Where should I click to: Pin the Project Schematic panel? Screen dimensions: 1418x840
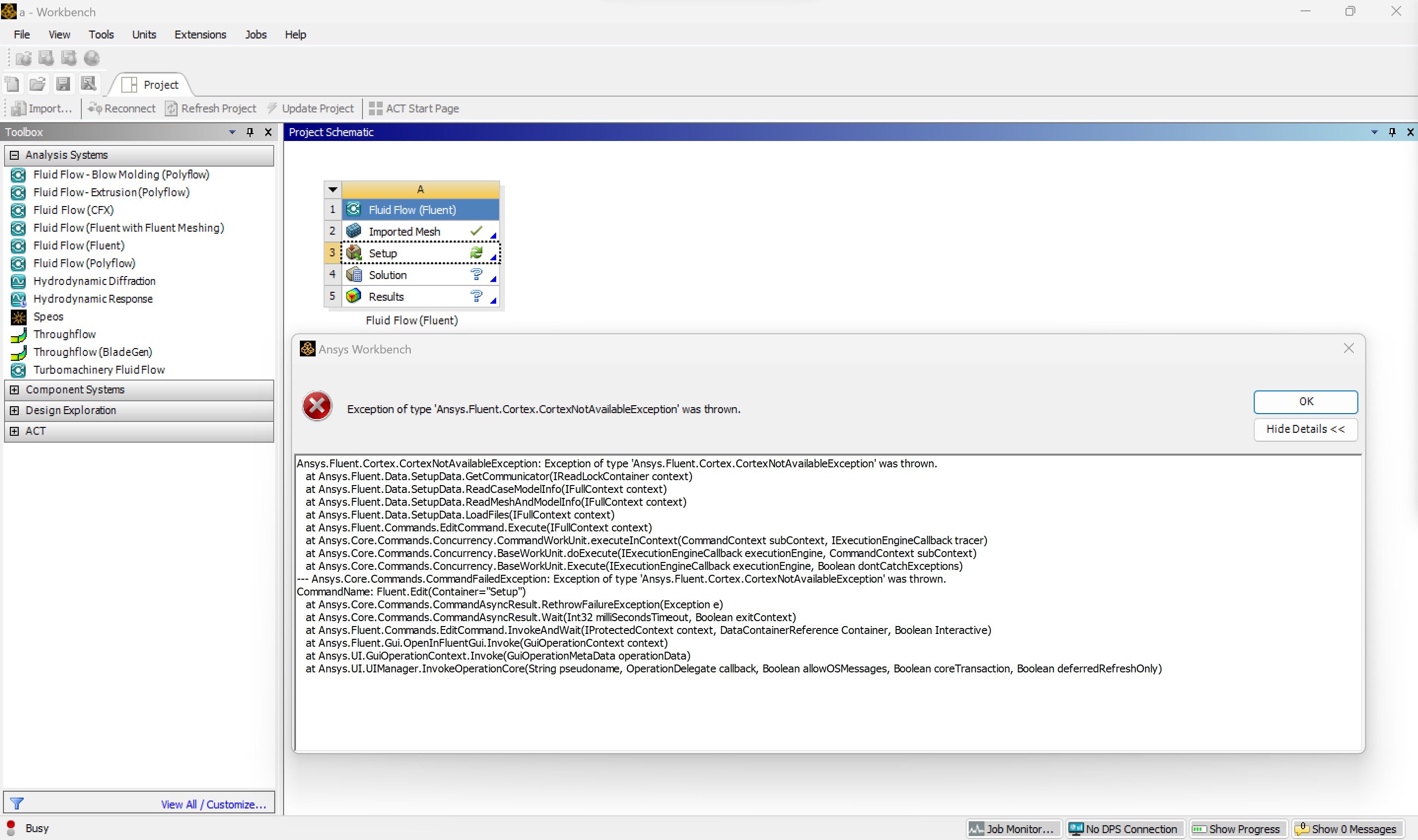[x=1392, y=132]
